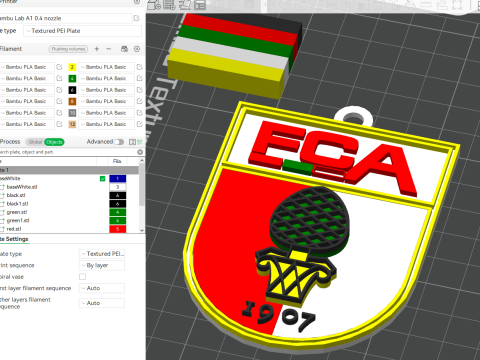The image size is (480, 360).
Task: Toggle the Advanced mode switch
Action: [x=119, y=142]
